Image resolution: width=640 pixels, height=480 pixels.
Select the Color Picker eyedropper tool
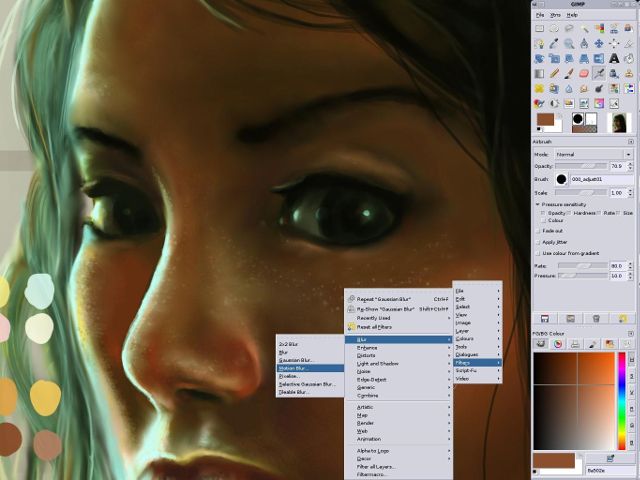tap(554, 44)
